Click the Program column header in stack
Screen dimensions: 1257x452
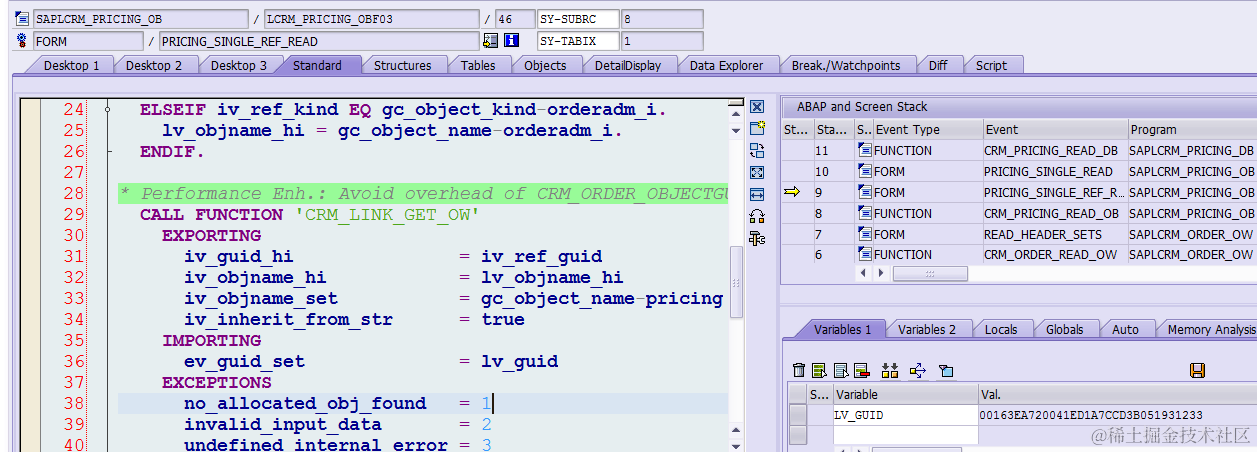click(x=1192, y=129)
